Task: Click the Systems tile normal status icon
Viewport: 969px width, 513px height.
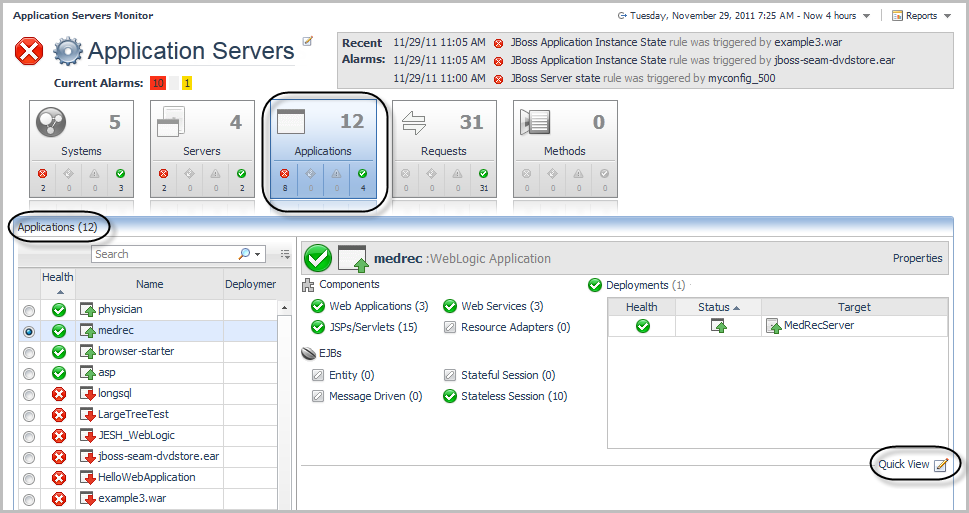Action: [x=121, y=174]
